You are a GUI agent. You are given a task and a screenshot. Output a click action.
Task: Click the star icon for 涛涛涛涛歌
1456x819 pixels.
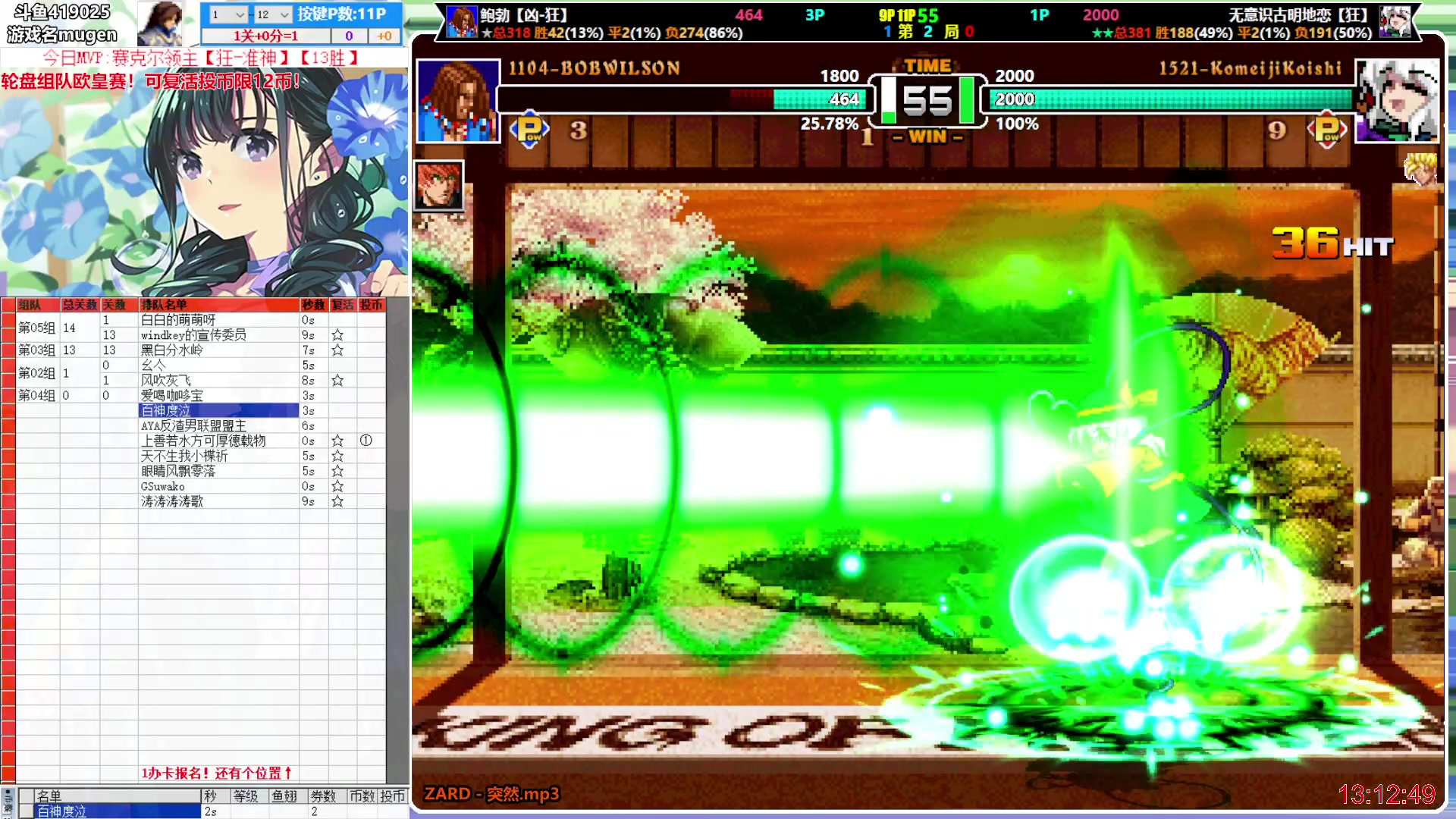click(x=337, y=501)
